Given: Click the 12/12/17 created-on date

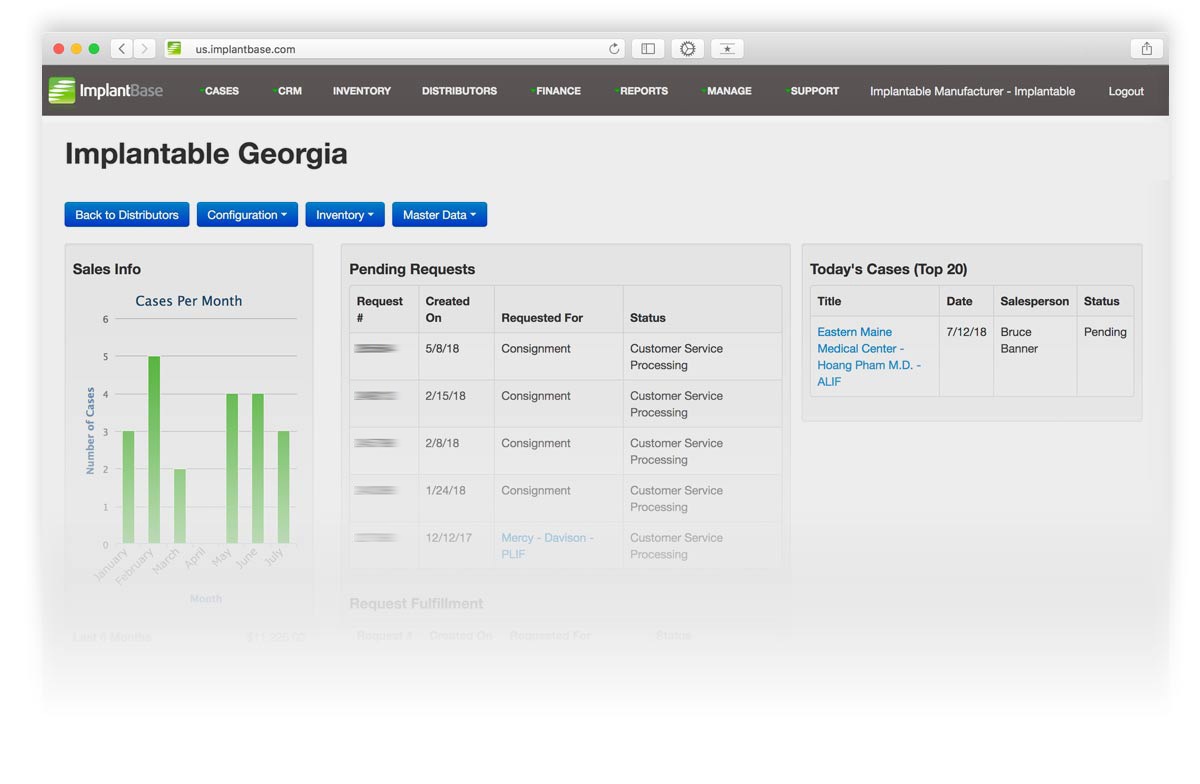Looking at the screenshot, I should pos(449,538).
